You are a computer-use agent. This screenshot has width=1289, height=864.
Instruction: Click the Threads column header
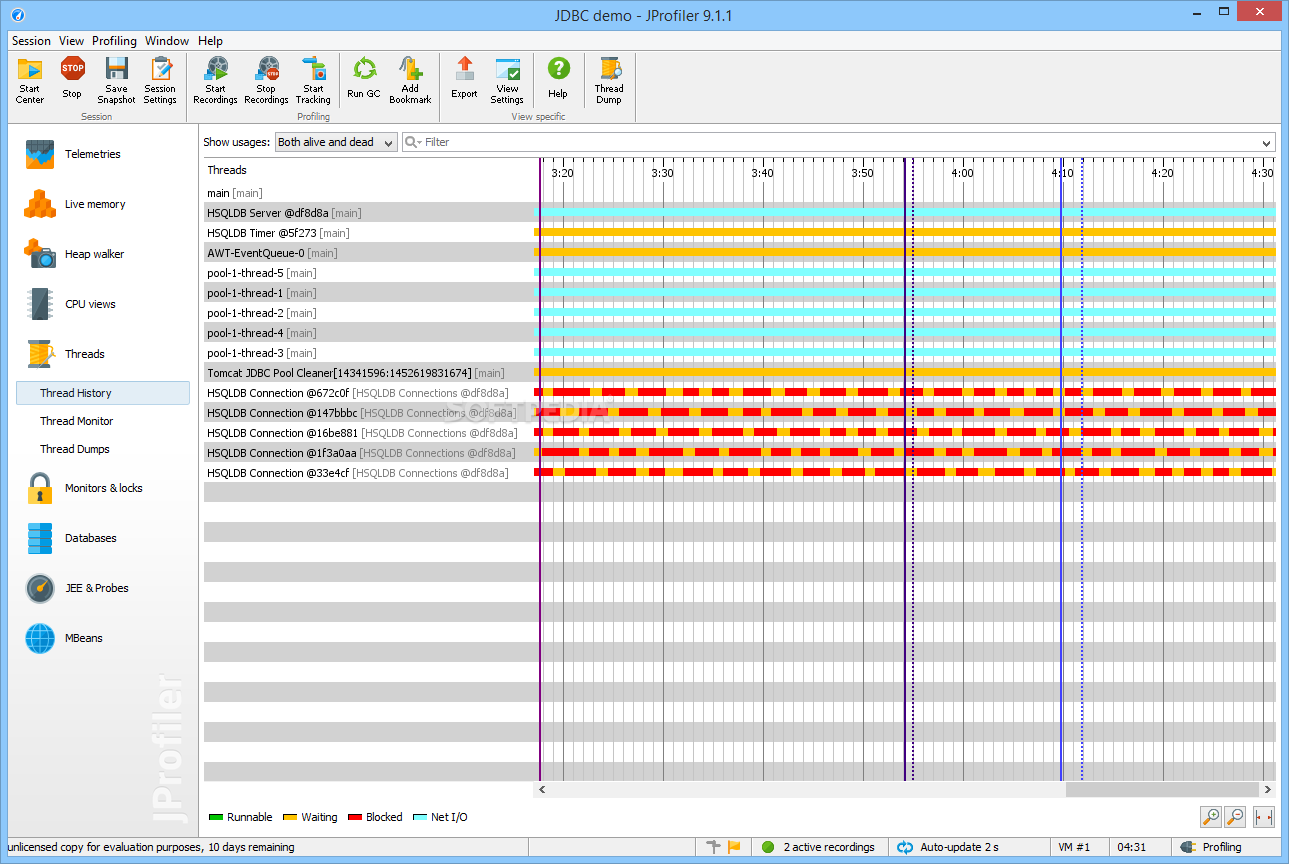[x=227, y=170]
